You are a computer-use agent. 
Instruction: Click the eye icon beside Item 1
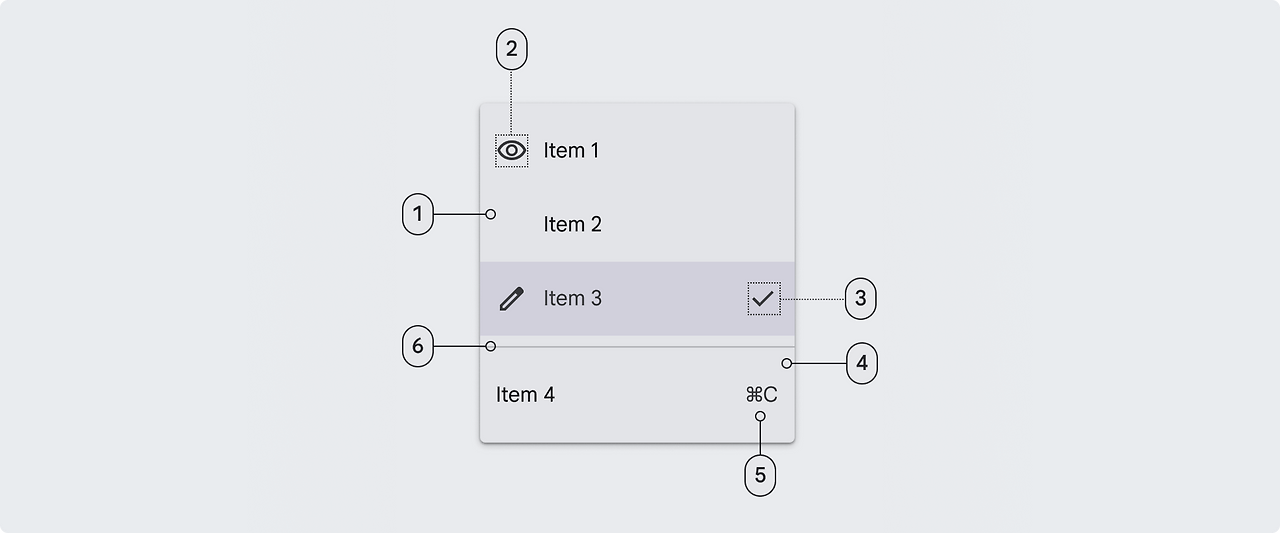pos(512,150)
